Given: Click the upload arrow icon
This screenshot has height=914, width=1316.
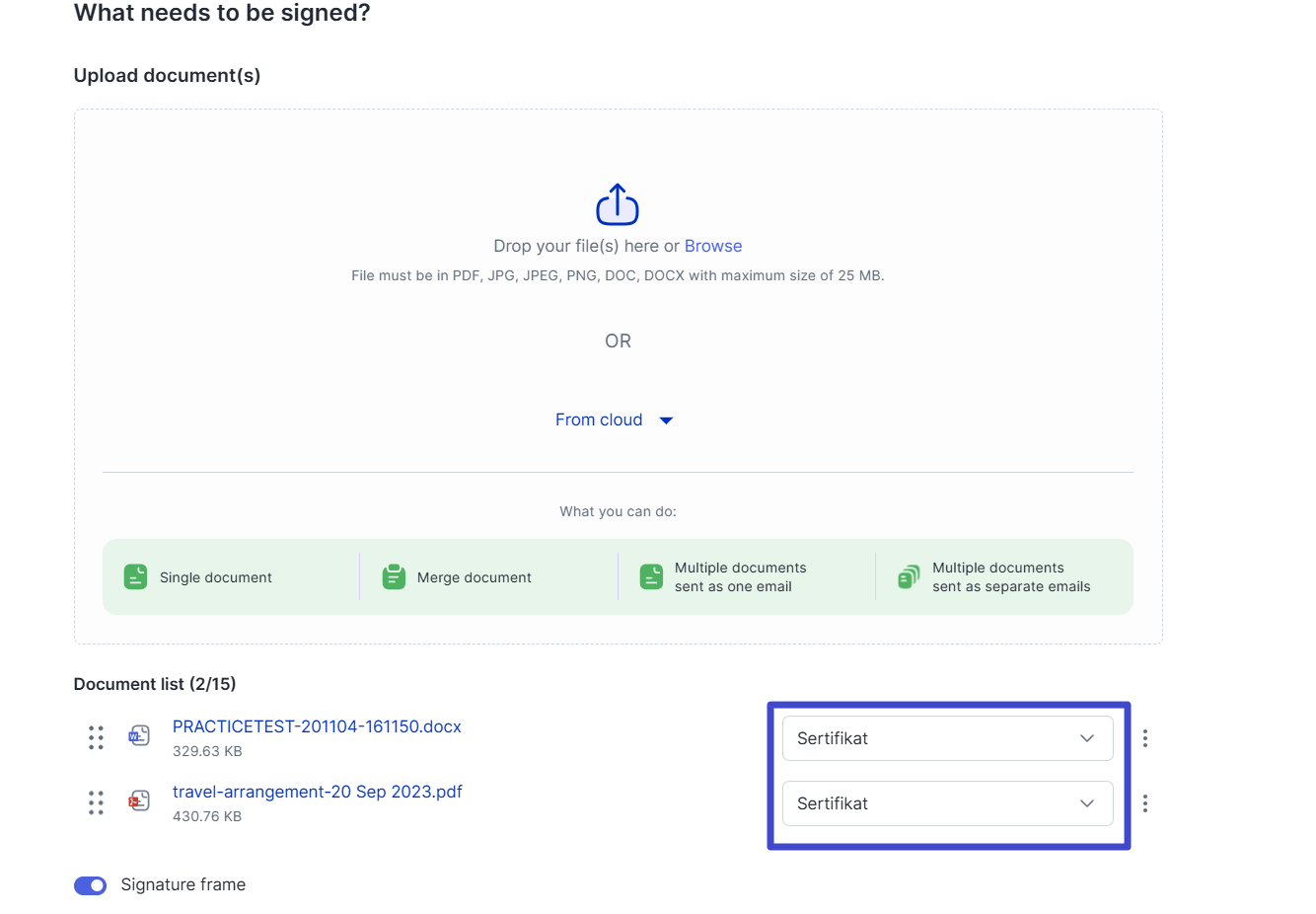Looking at the screenshot, I should 618,204.
